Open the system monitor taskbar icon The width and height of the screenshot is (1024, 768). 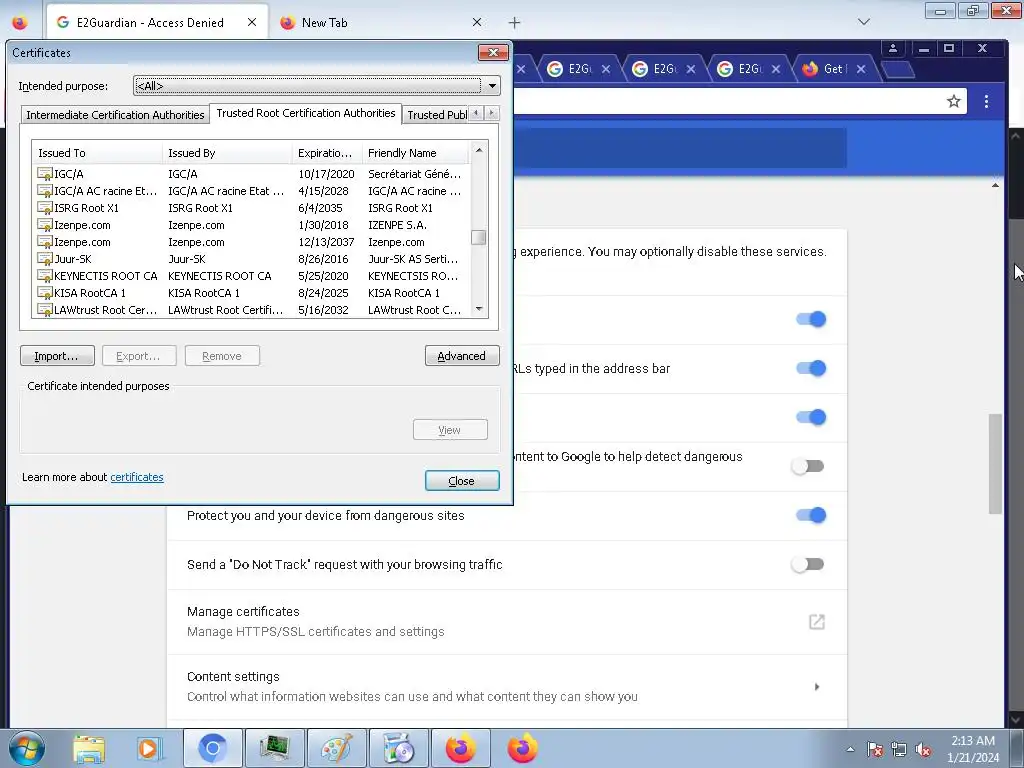pyautogui.click(x=274, y=748)
